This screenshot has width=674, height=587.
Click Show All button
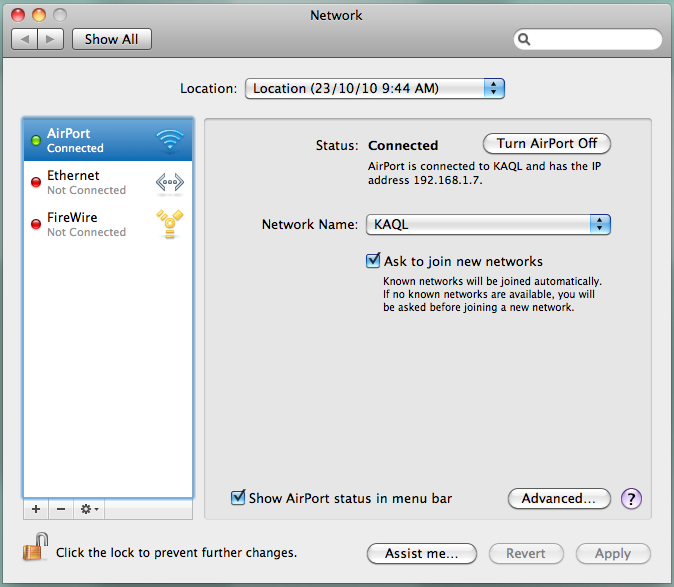[x=112, y=40]
